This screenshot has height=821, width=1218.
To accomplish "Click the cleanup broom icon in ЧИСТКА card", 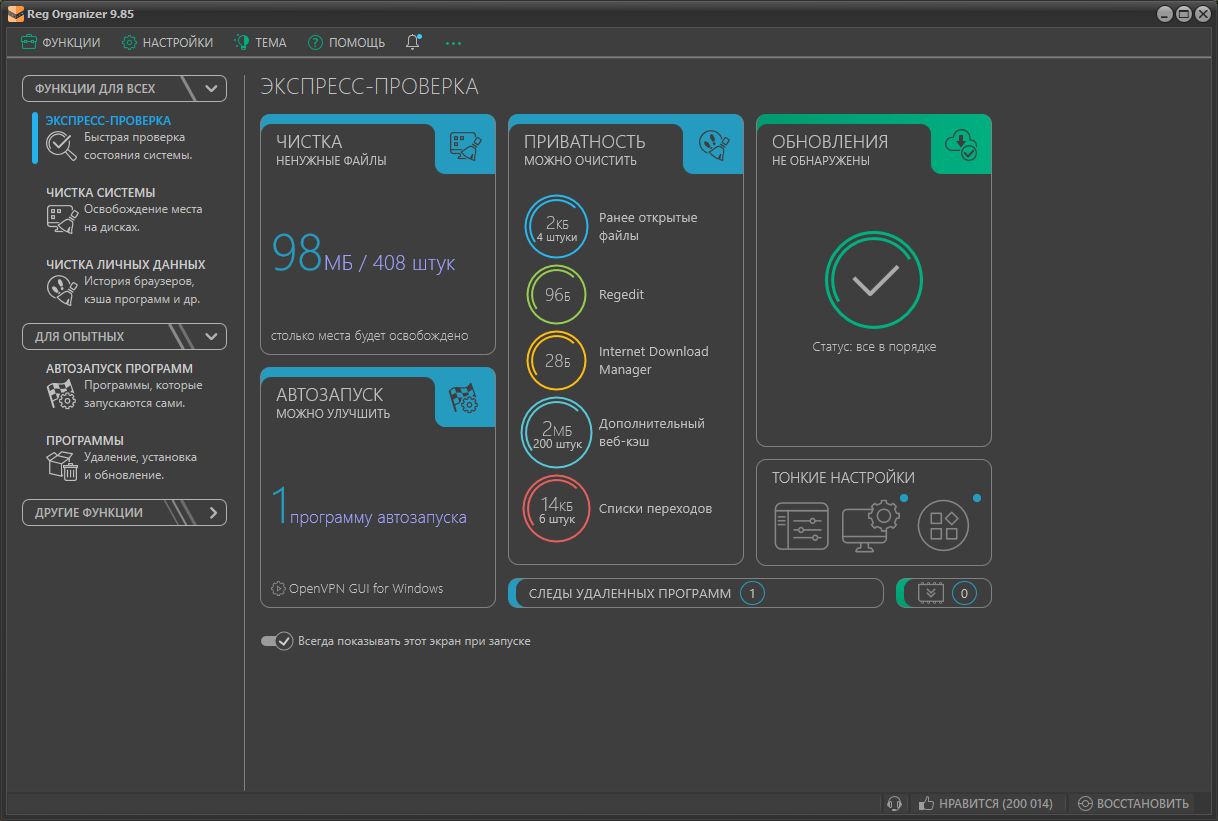I will click(465, 148).
